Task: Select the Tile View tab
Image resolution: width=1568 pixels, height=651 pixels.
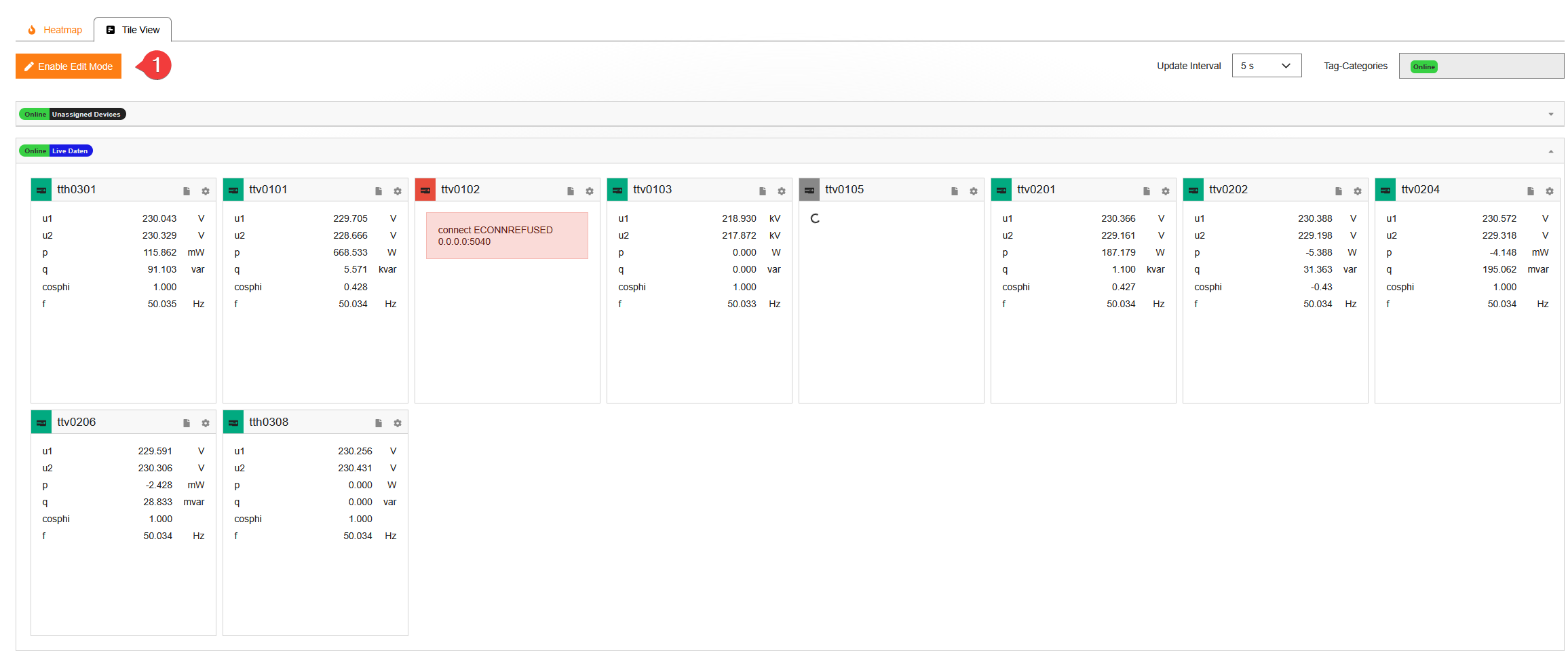Action: click(x=133, y=30)
